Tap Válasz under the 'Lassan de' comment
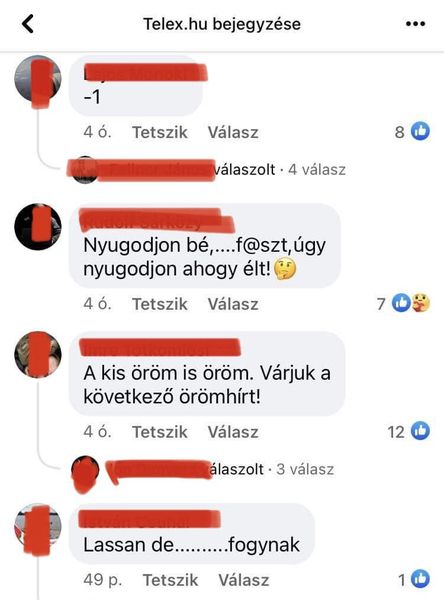 pyautogui.click(x=244, y=580)
